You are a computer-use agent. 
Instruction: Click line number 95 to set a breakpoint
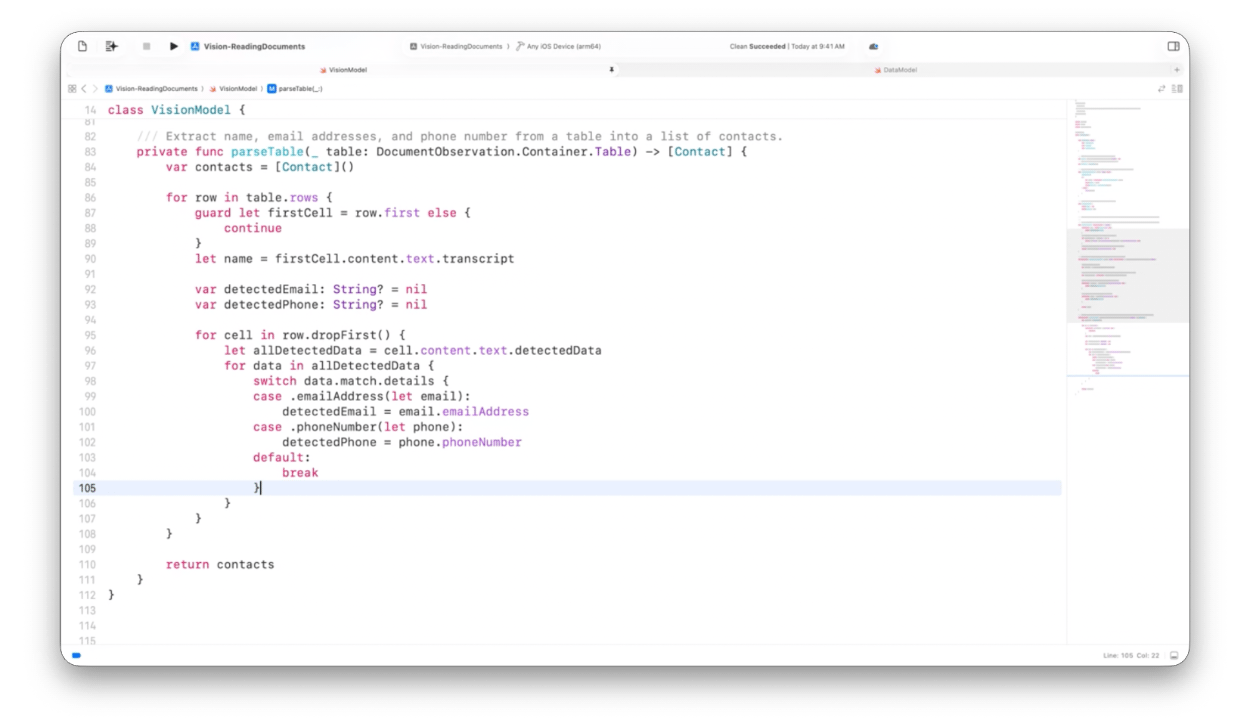coord(89,335)
